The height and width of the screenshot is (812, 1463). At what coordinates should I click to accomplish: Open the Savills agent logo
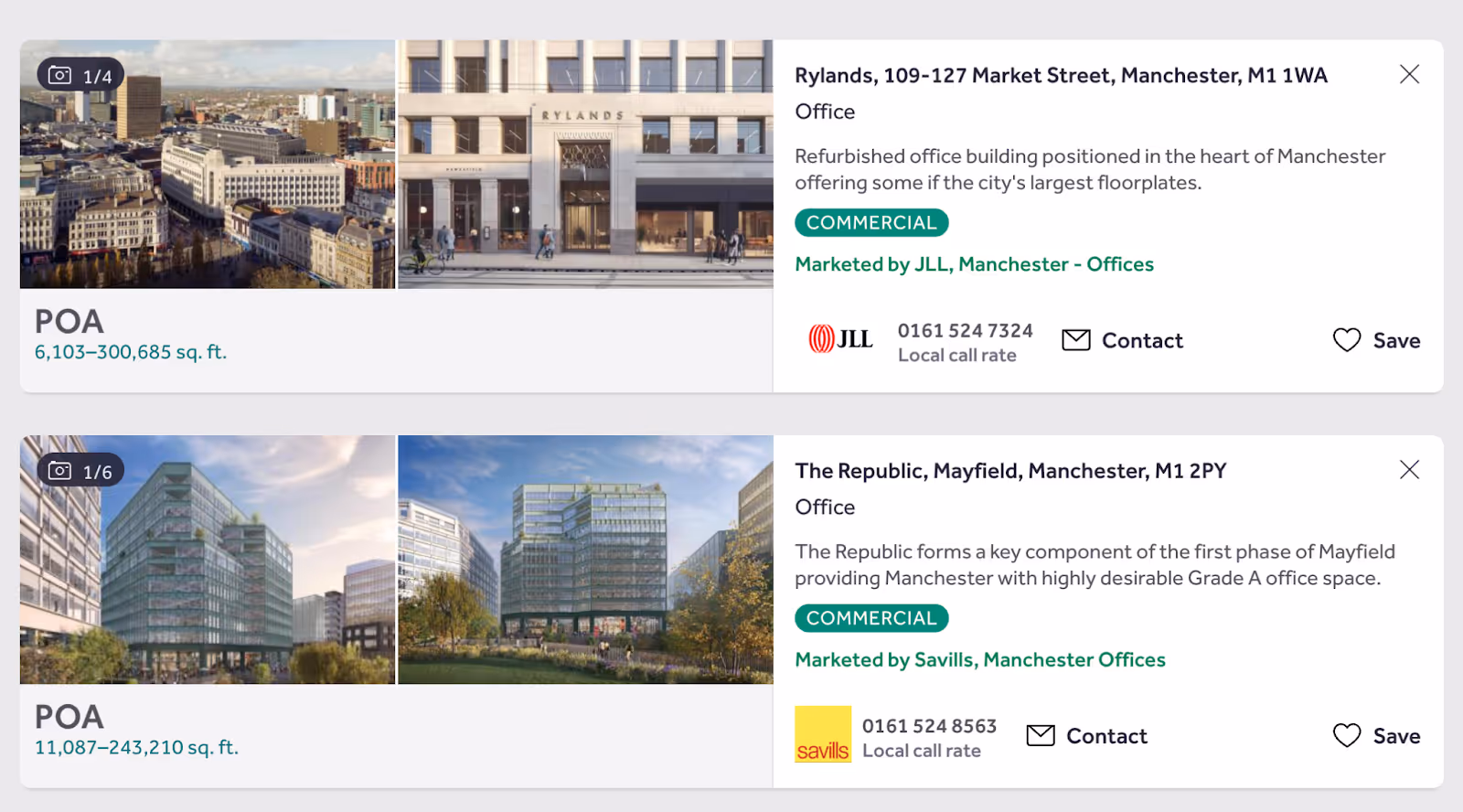823,734
